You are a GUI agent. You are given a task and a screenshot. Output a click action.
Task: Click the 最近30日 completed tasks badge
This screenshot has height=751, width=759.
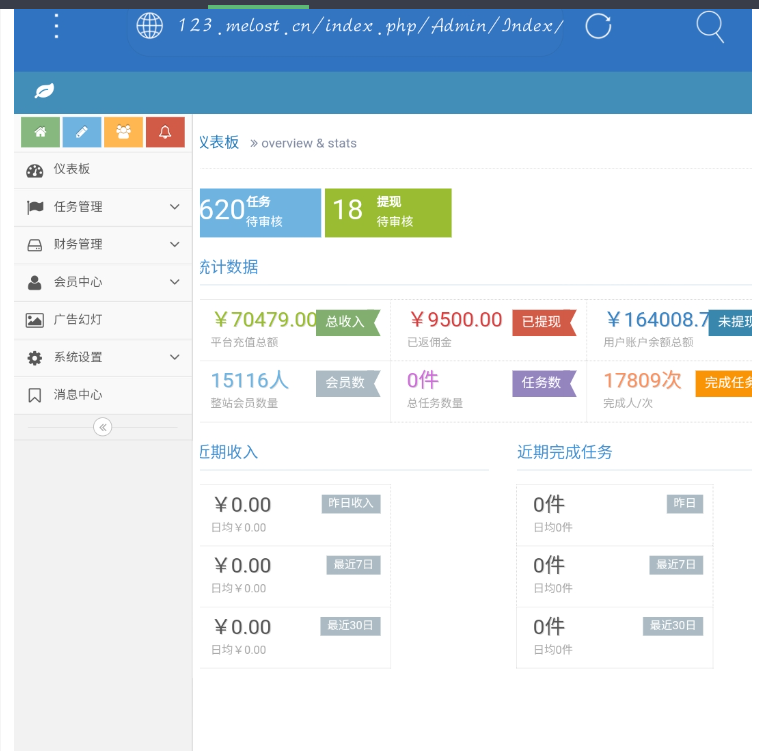pyautogui.click(x=673, y=626)
